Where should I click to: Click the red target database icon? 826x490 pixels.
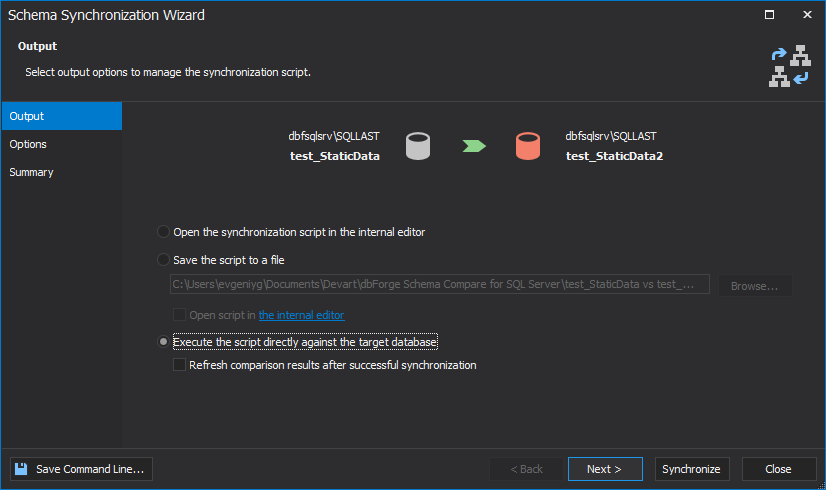pyautogui.click(x=528, y=146)
